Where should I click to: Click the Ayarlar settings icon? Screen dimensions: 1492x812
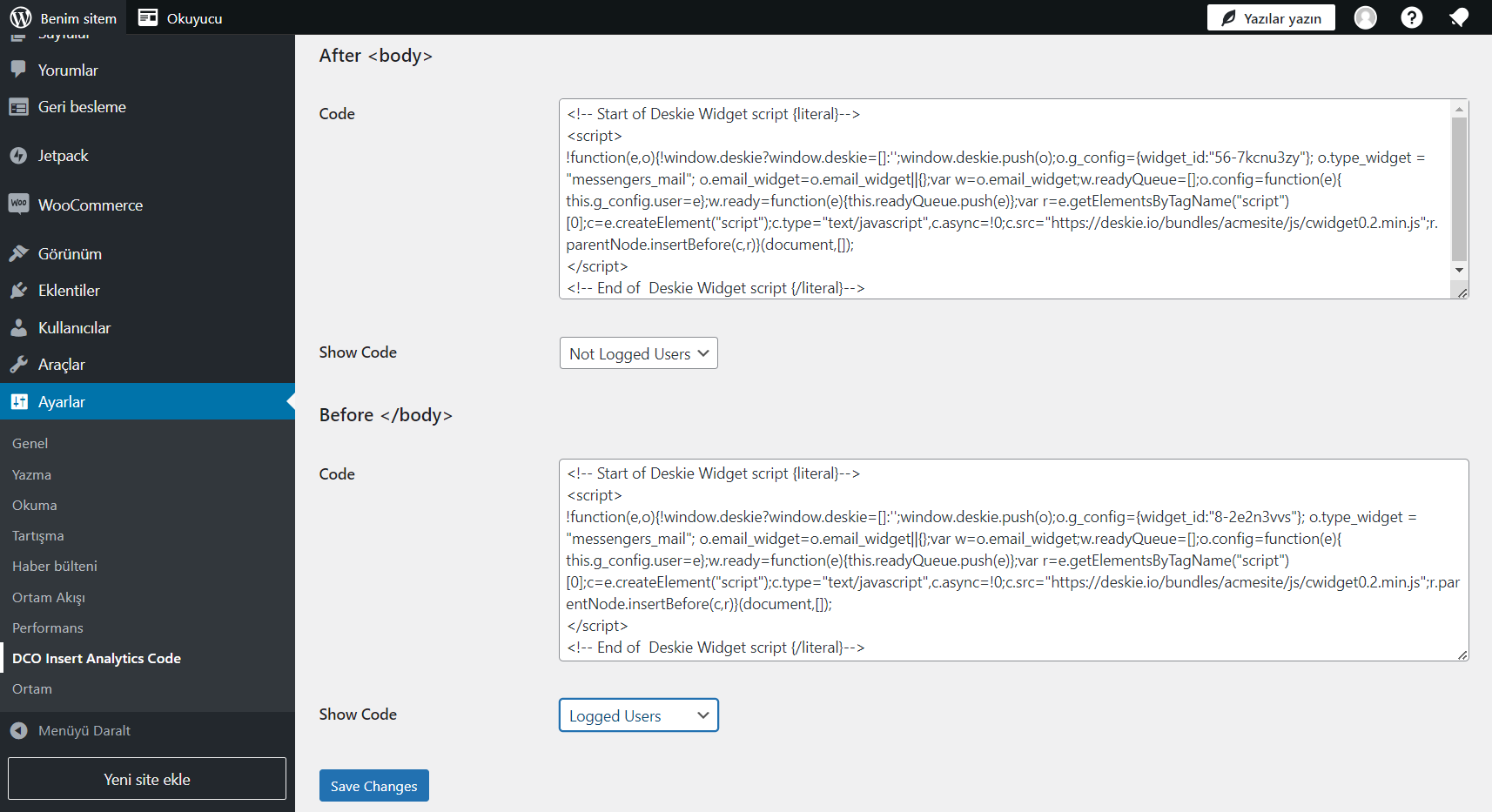pyautogui.click(x=18, y=402)
